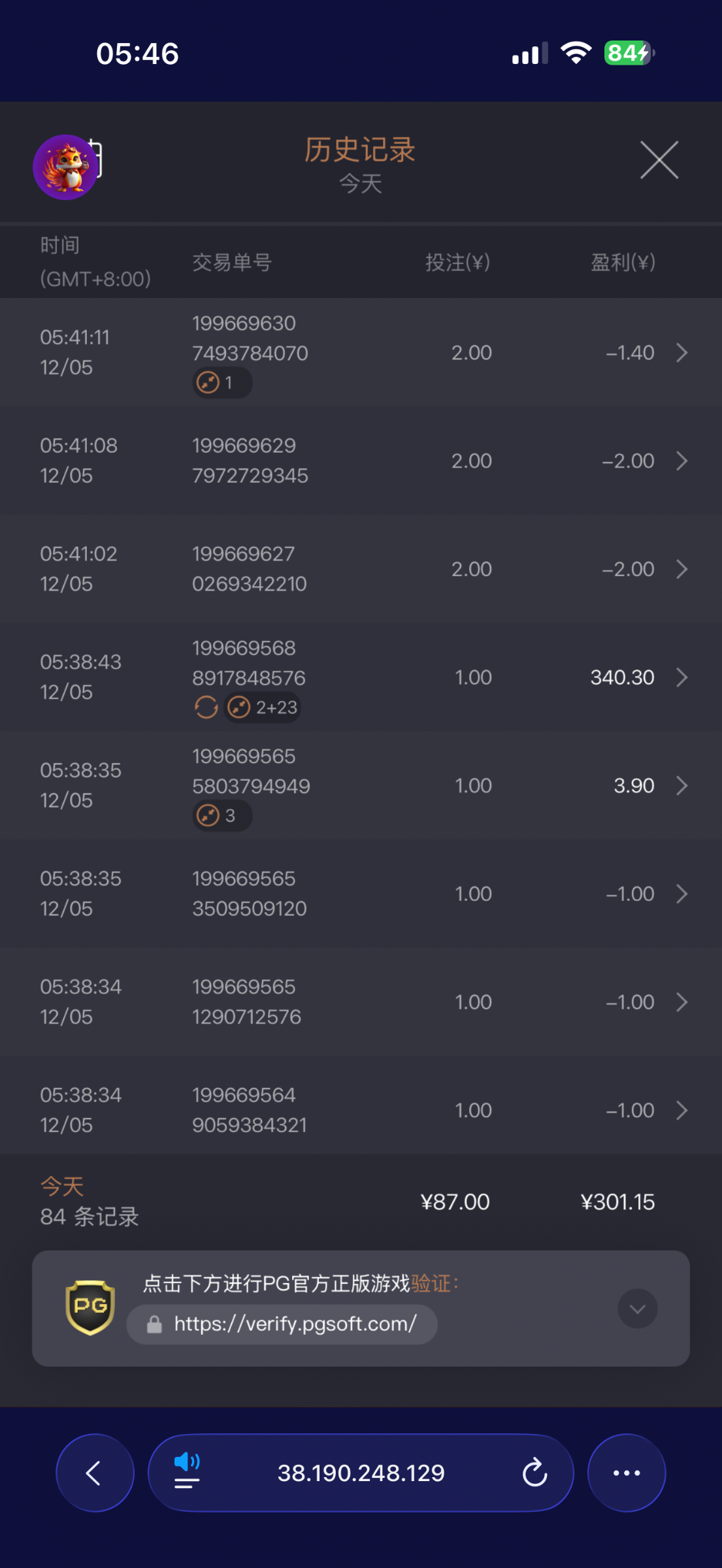Collapse the PG verification banner with chevron
This screenshot has height=1568, width=722.
click(637, 1309)
